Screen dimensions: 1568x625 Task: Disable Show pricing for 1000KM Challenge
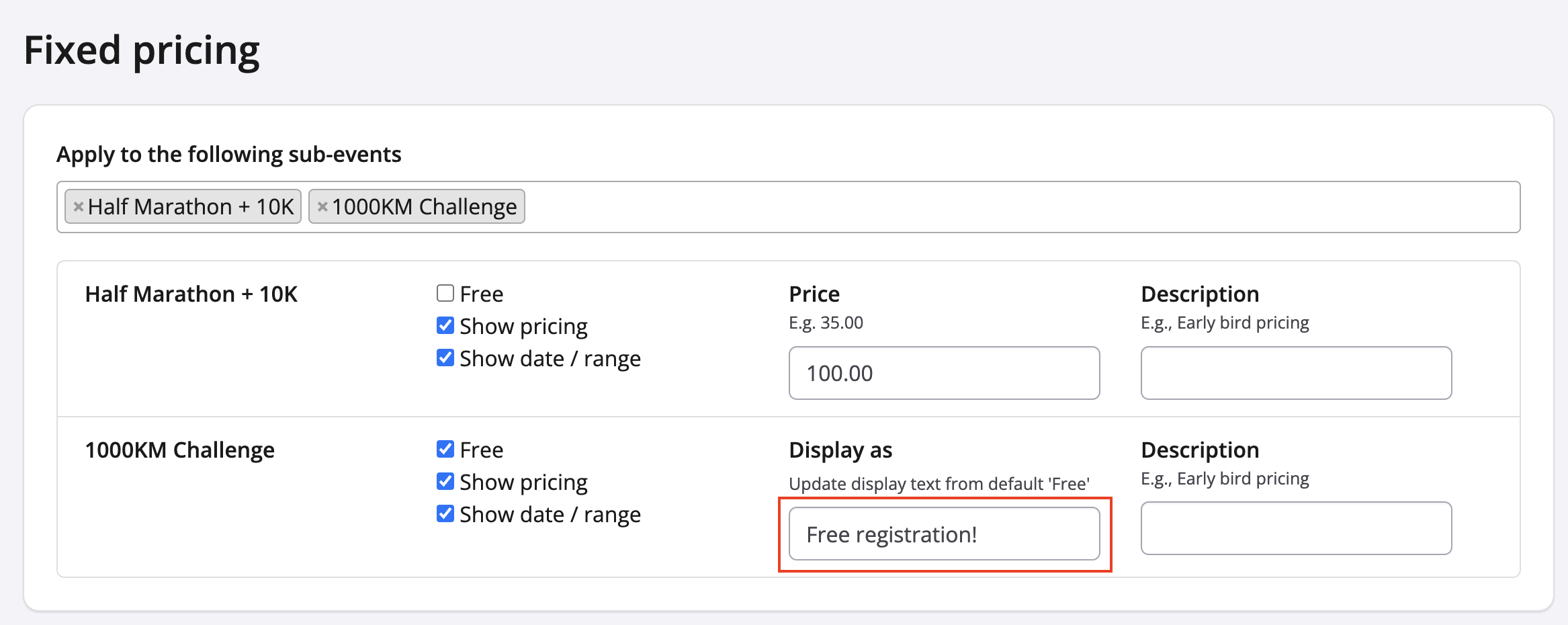[x=445, y=481]
